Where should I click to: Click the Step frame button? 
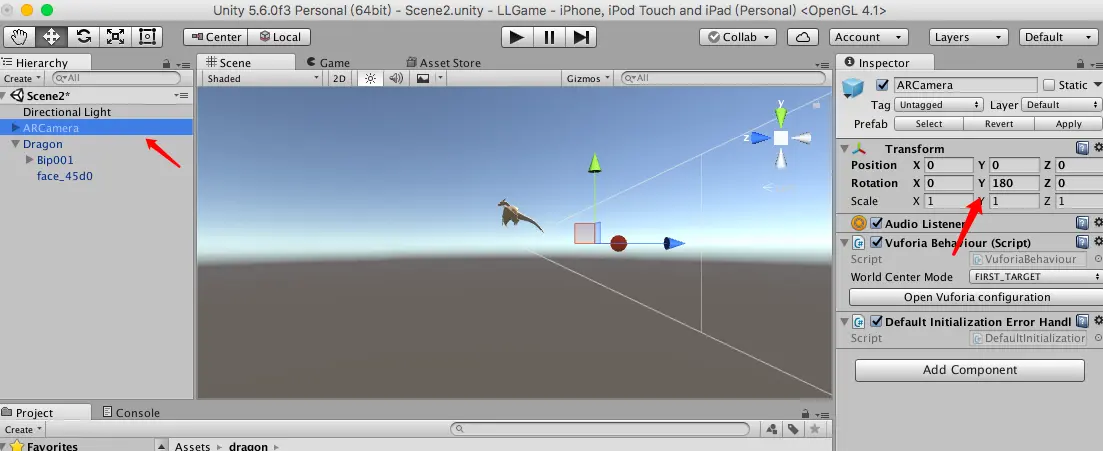click(x=581, y=37)
